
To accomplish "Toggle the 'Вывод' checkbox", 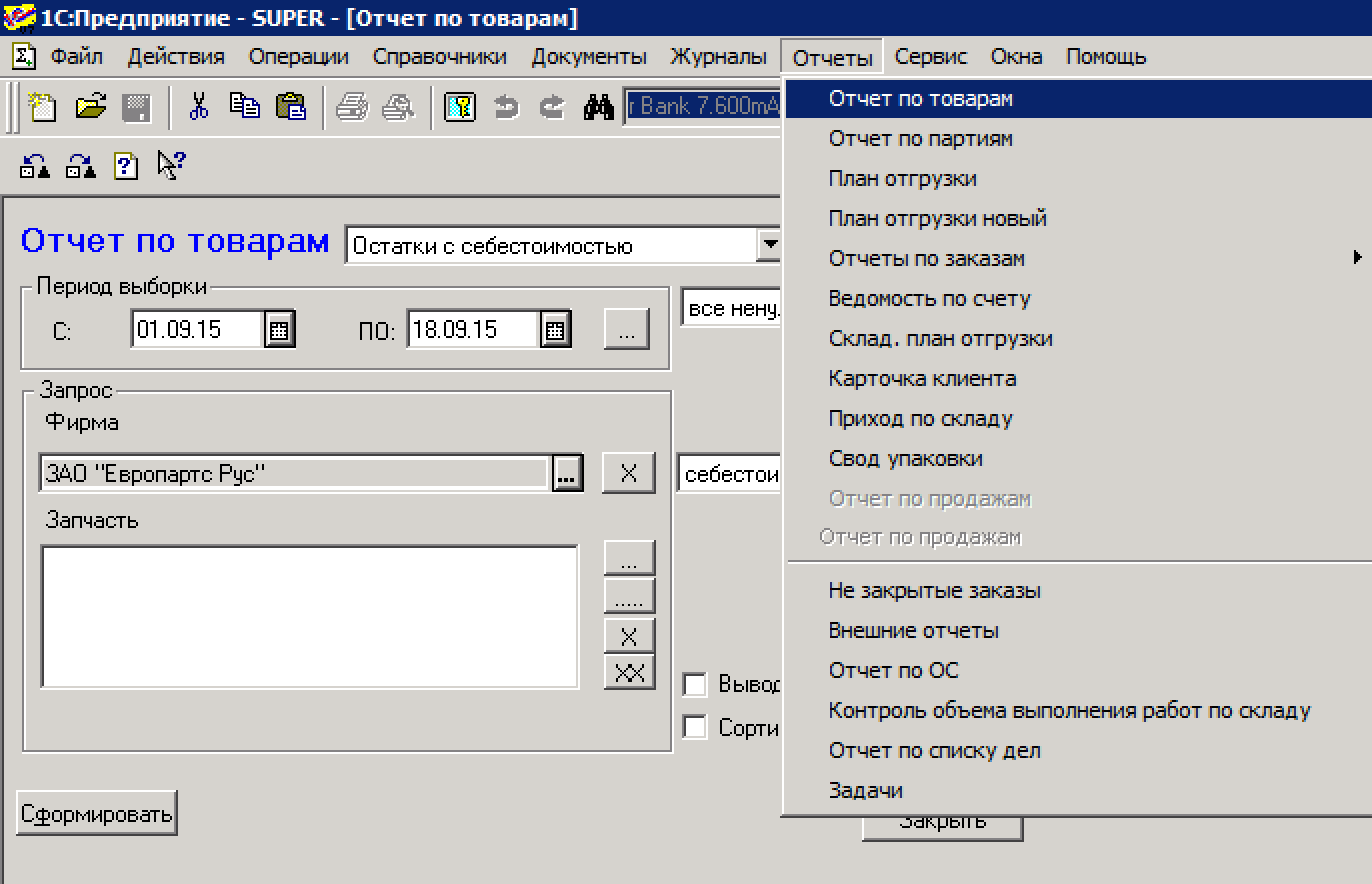I will (x=694, y=685).
